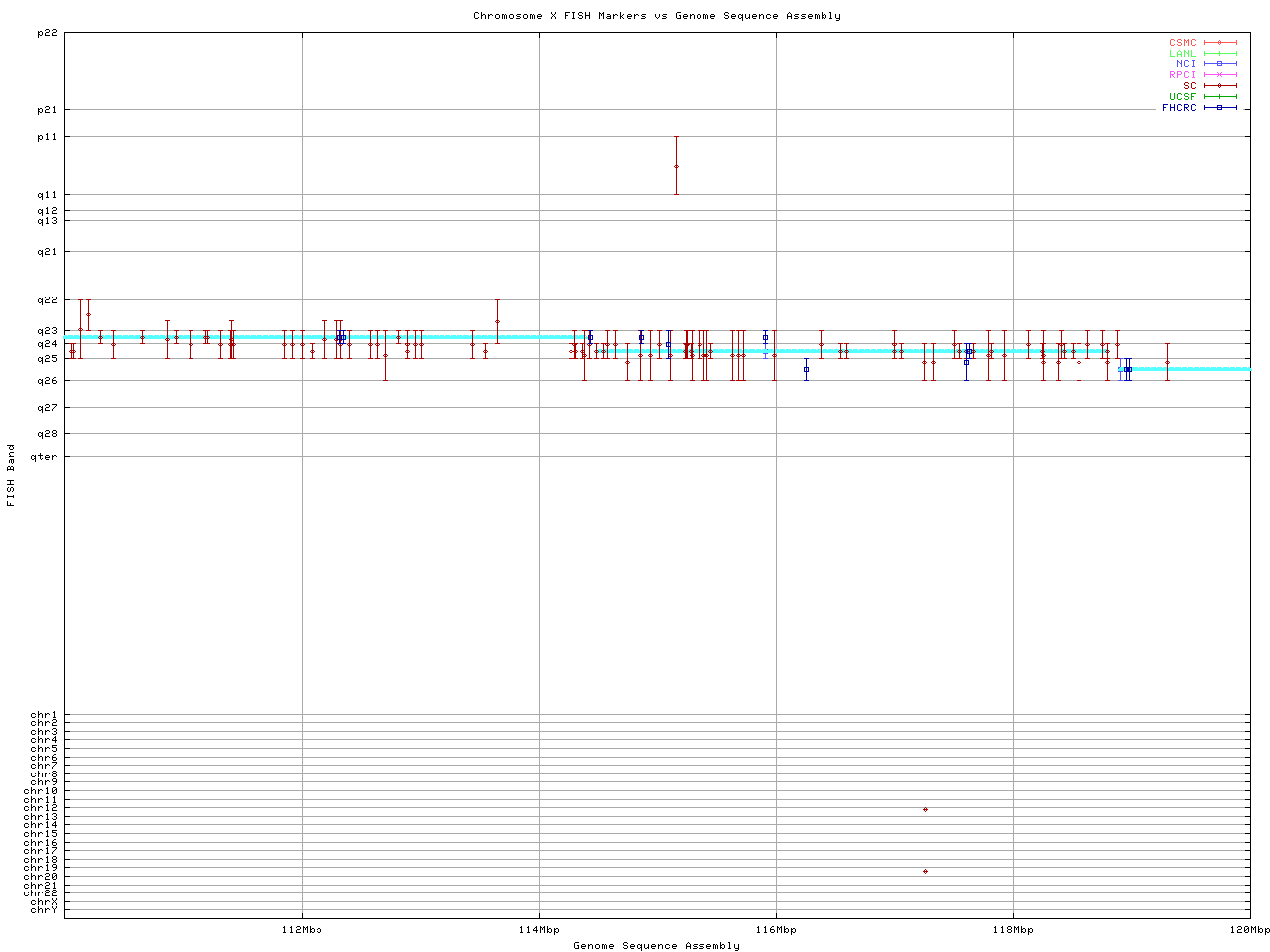The width and height of the screenshot is (1270, 952).
Task: Click the chrY label at the bottom left
Action: [x=44, y=909]
